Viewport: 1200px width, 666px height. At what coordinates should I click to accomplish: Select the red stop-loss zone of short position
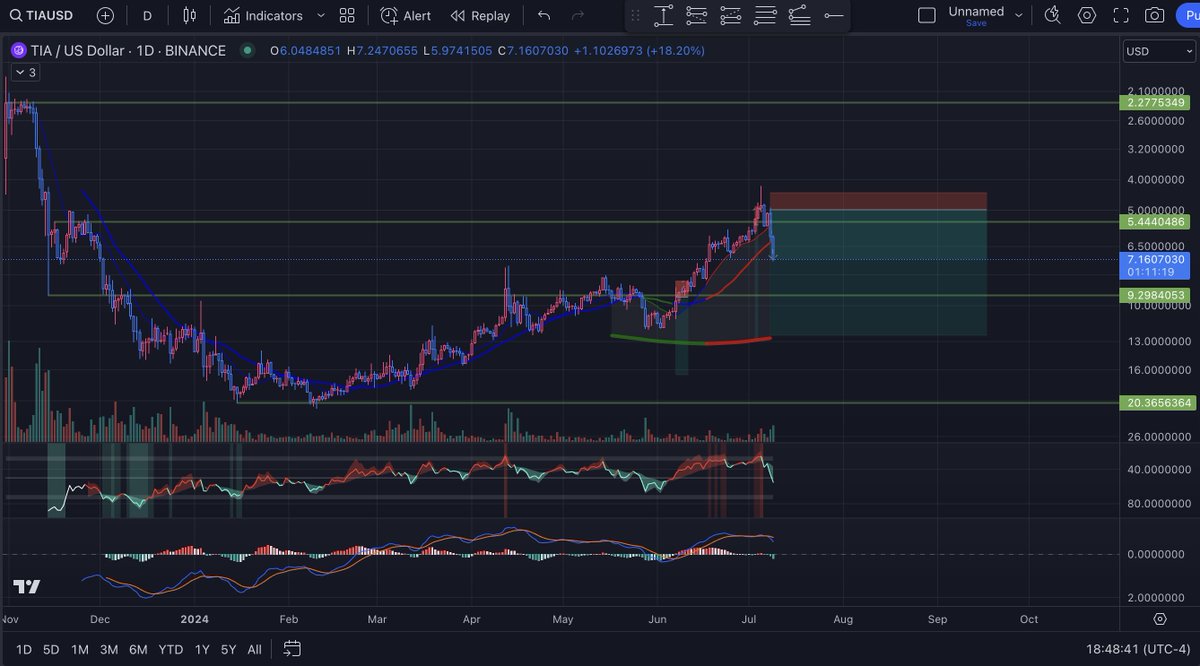[x=878, y=201]
